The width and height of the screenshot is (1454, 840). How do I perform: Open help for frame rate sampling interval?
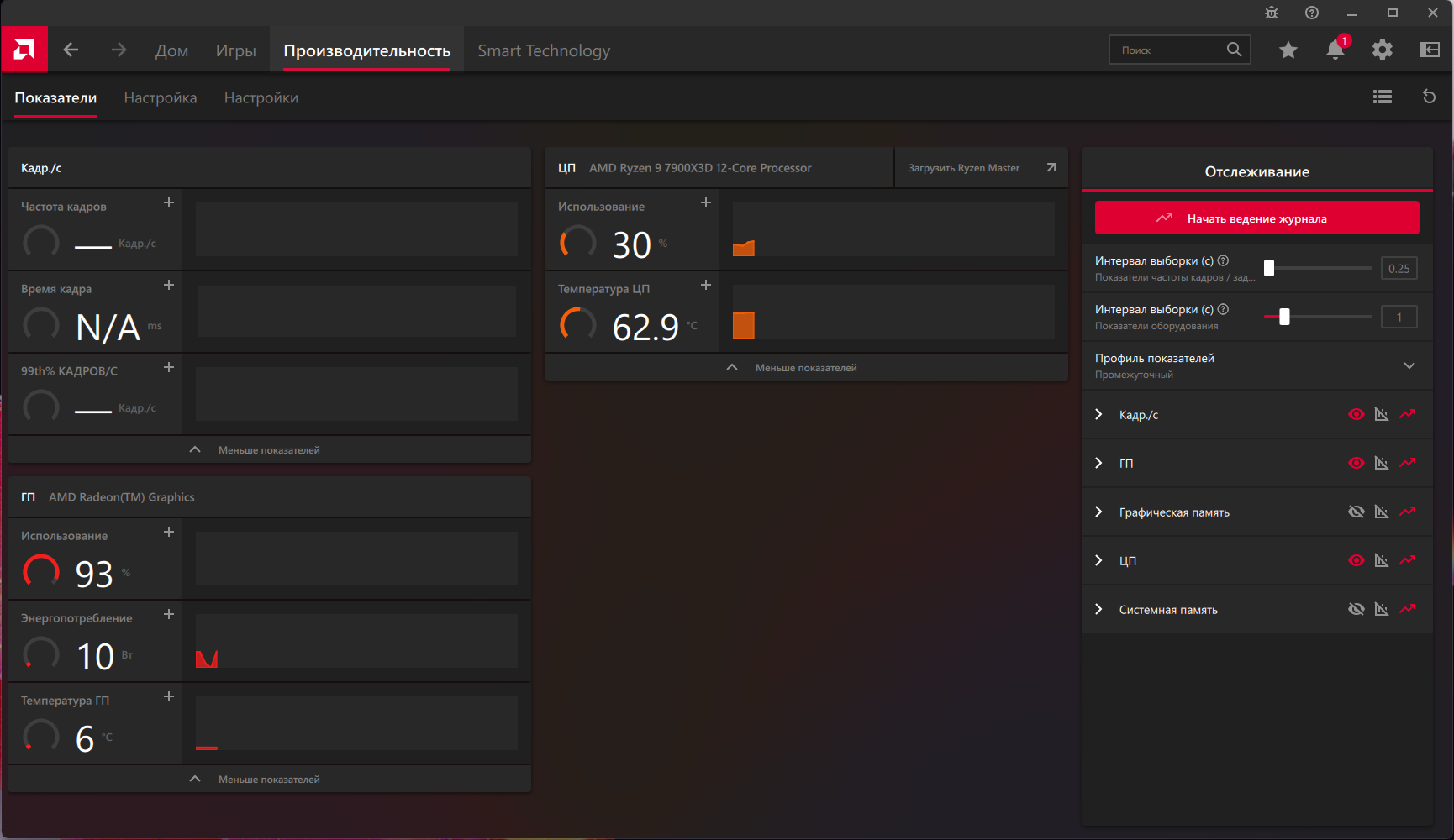tap(1223, 260)
